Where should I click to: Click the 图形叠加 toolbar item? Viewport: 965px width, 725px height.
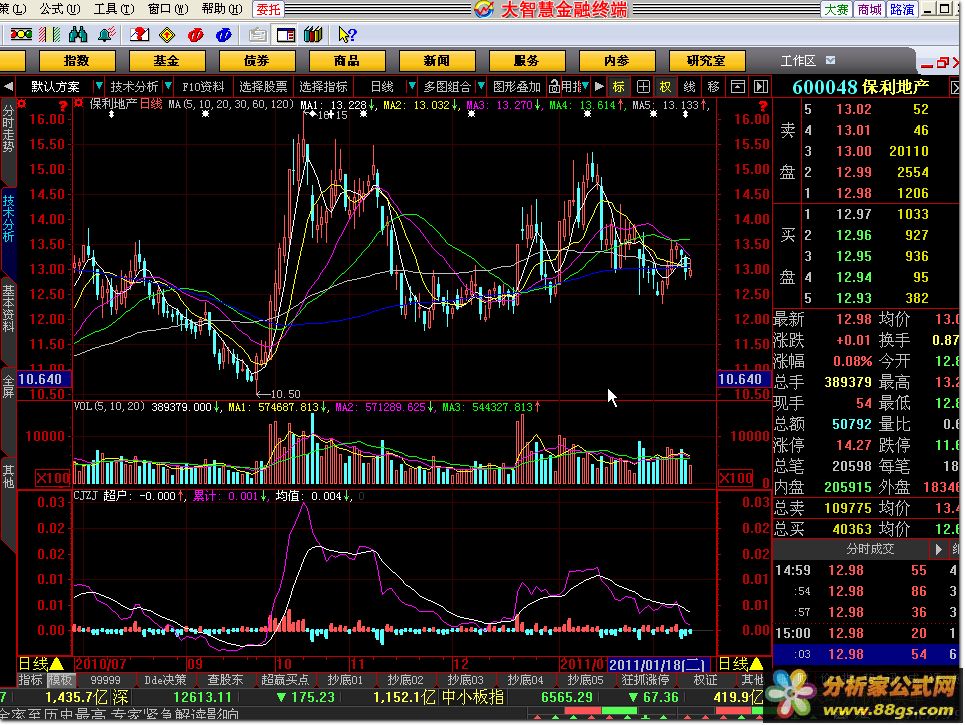click(x=517, y=87)
